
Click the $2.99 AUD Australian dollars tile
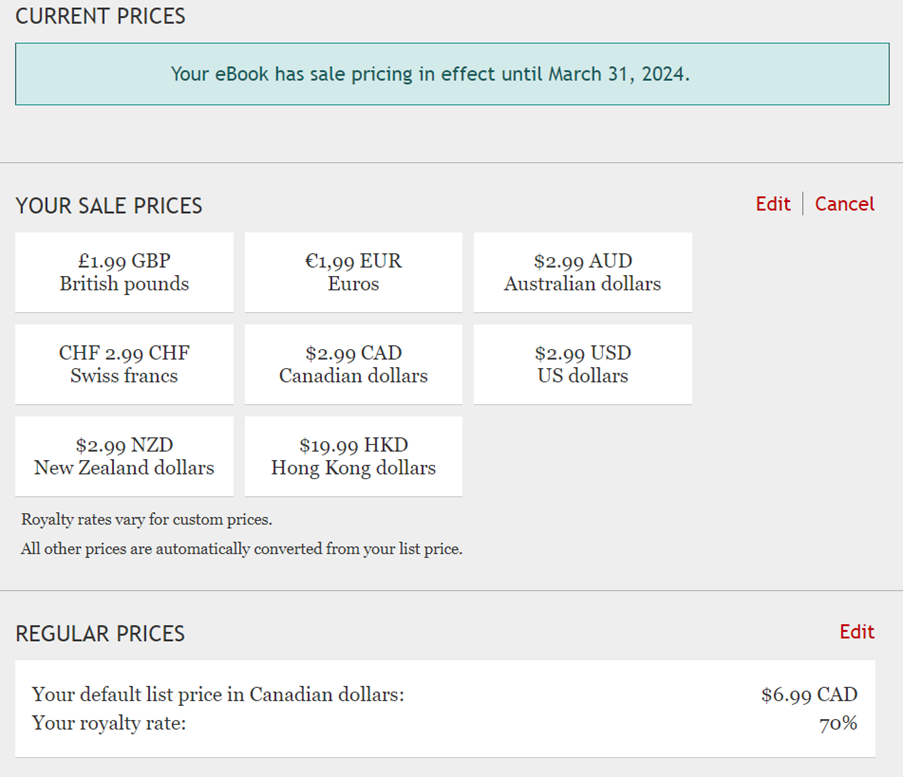[582, 272]
